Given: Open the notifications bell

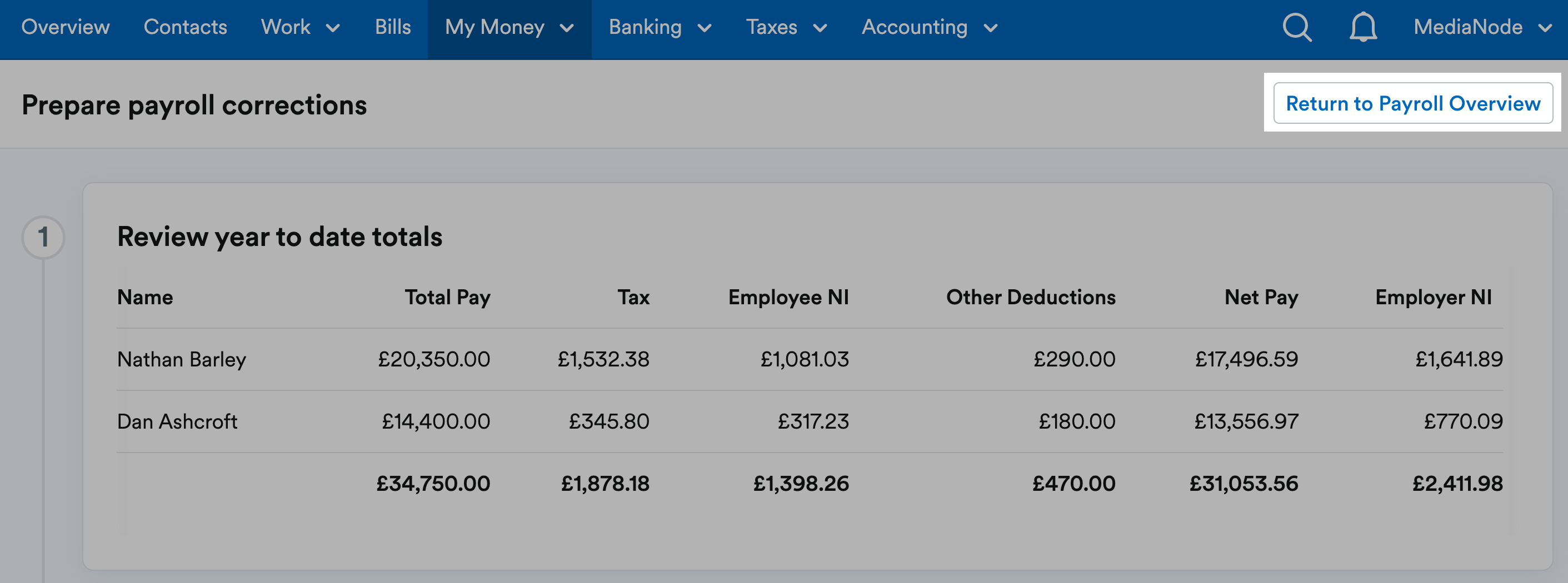Looking at the screenshot, I should pyautogui.click(x=1363, y=27).
